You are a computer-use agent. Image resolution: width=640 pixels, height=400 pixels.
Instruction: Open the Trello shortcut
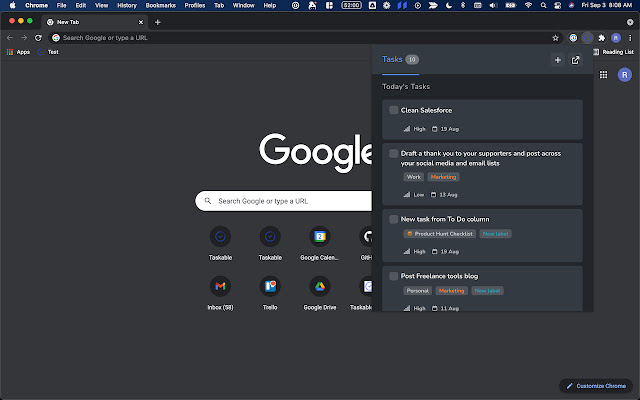tap(270, 286)
